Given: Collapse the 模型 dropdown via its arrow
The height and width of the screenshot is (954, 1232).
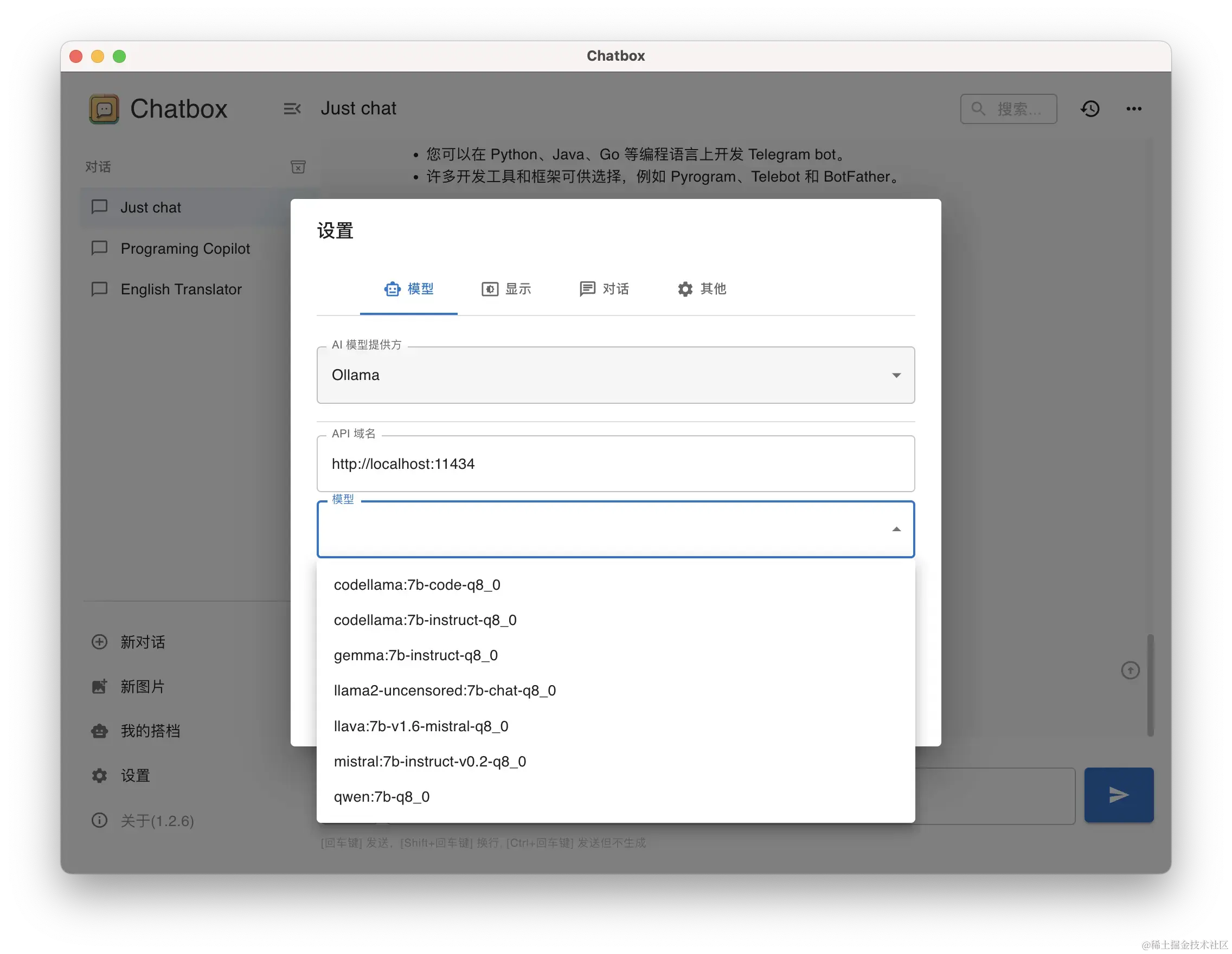Looking at the screenshot, I should pyautogui.click(x=896, y=529).
